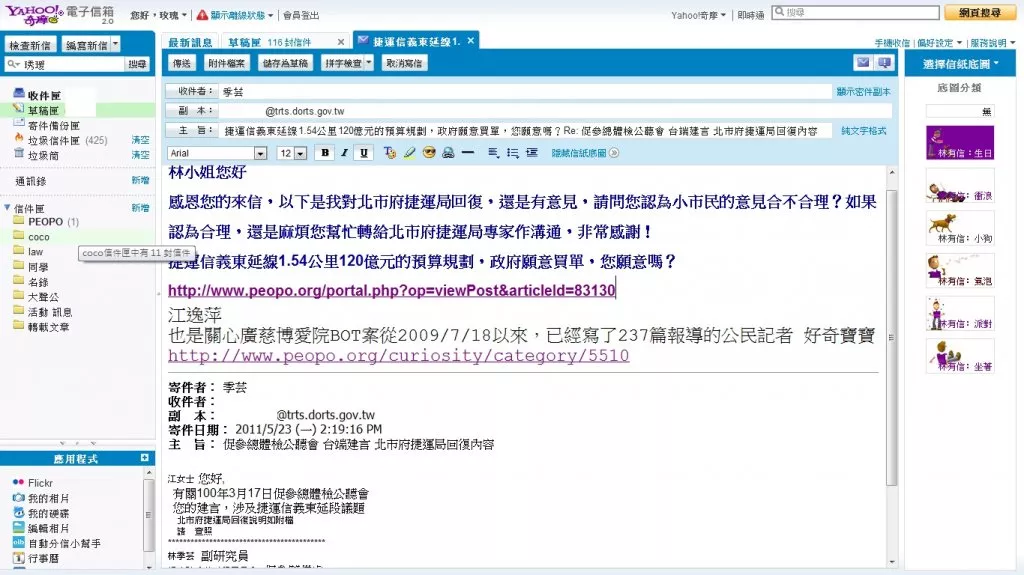Click the 附件檔案 attach file button
The height and width of the screenshot is (575, 1024).
(226, 63)
